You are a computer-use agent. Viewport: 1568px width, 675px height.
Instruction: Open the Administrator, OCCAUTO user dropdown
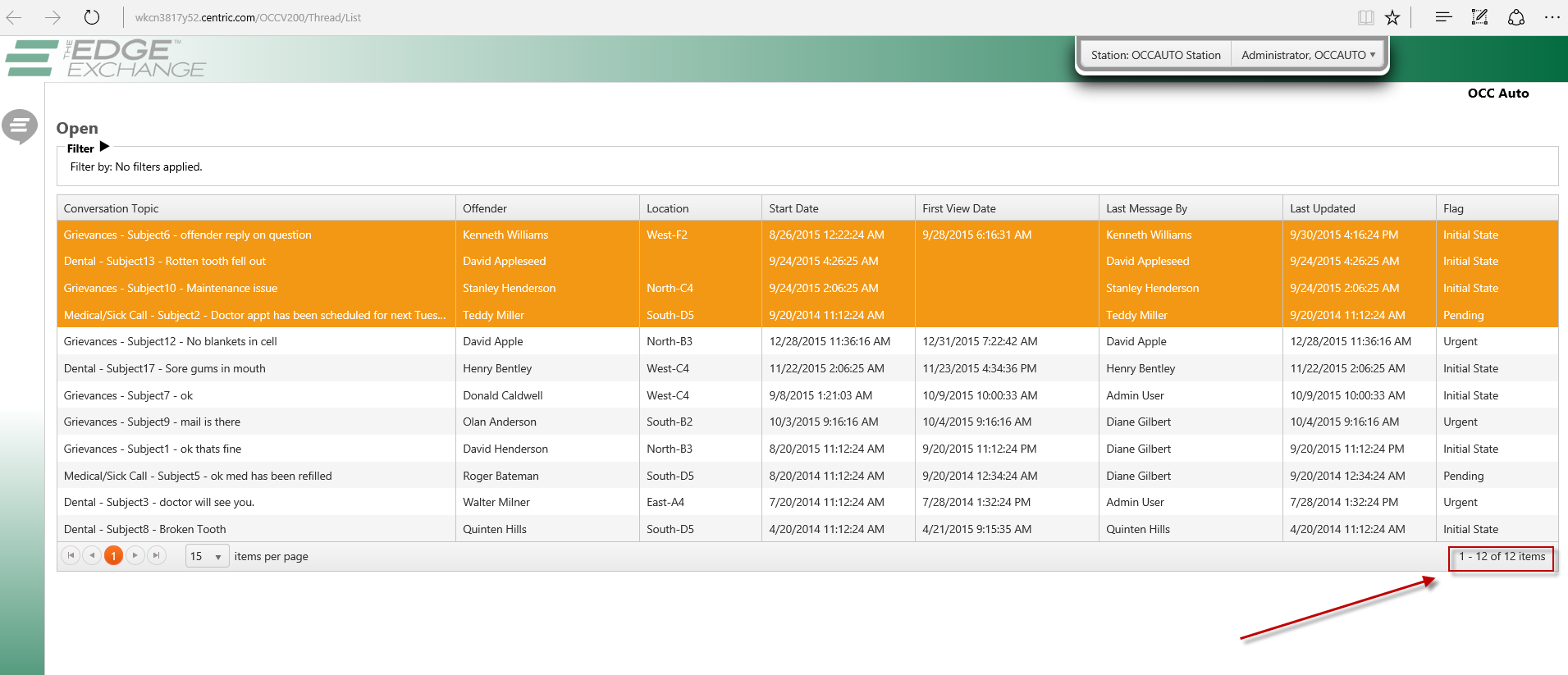click(x=1308, y=55)
